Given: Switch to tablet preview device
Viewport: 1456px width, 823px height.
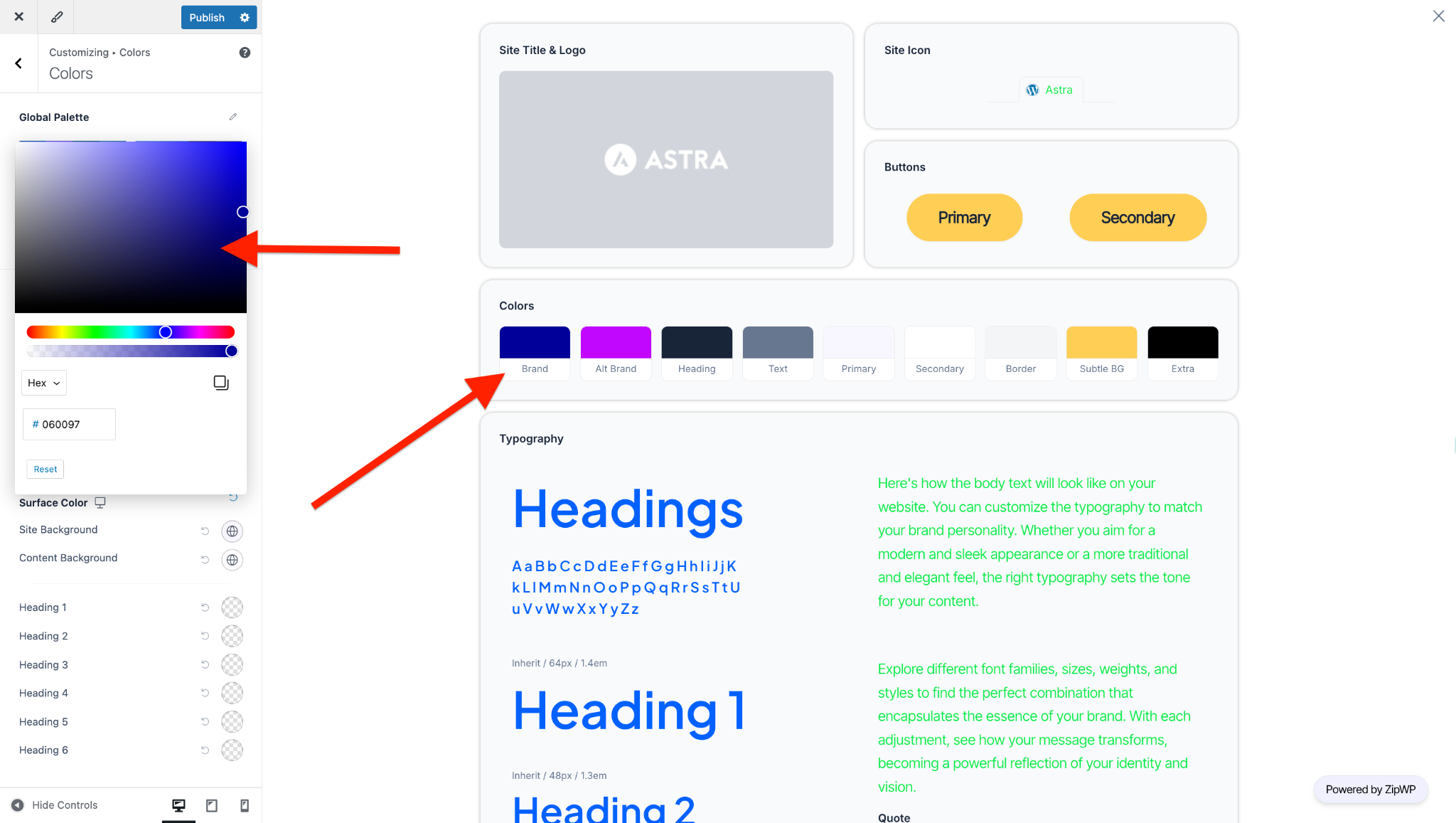Looking at the screenshot, I should (212, 805).
